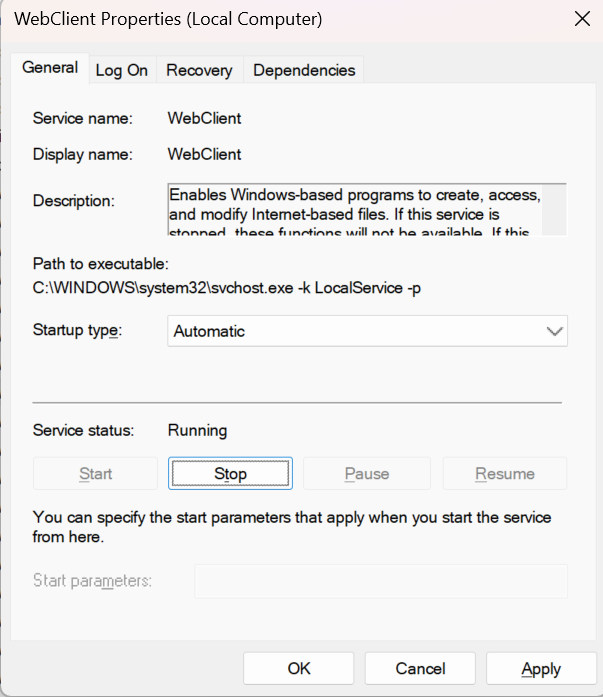Click the Startup type label

[x=77, y=330]
